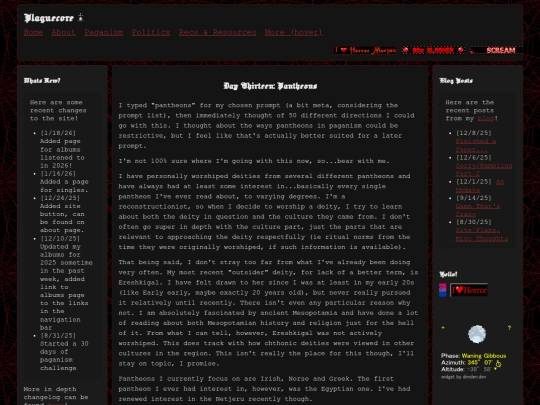The image size is (540, 405).
Task: Click the I love Horror Movies badge
Action: 365,50
